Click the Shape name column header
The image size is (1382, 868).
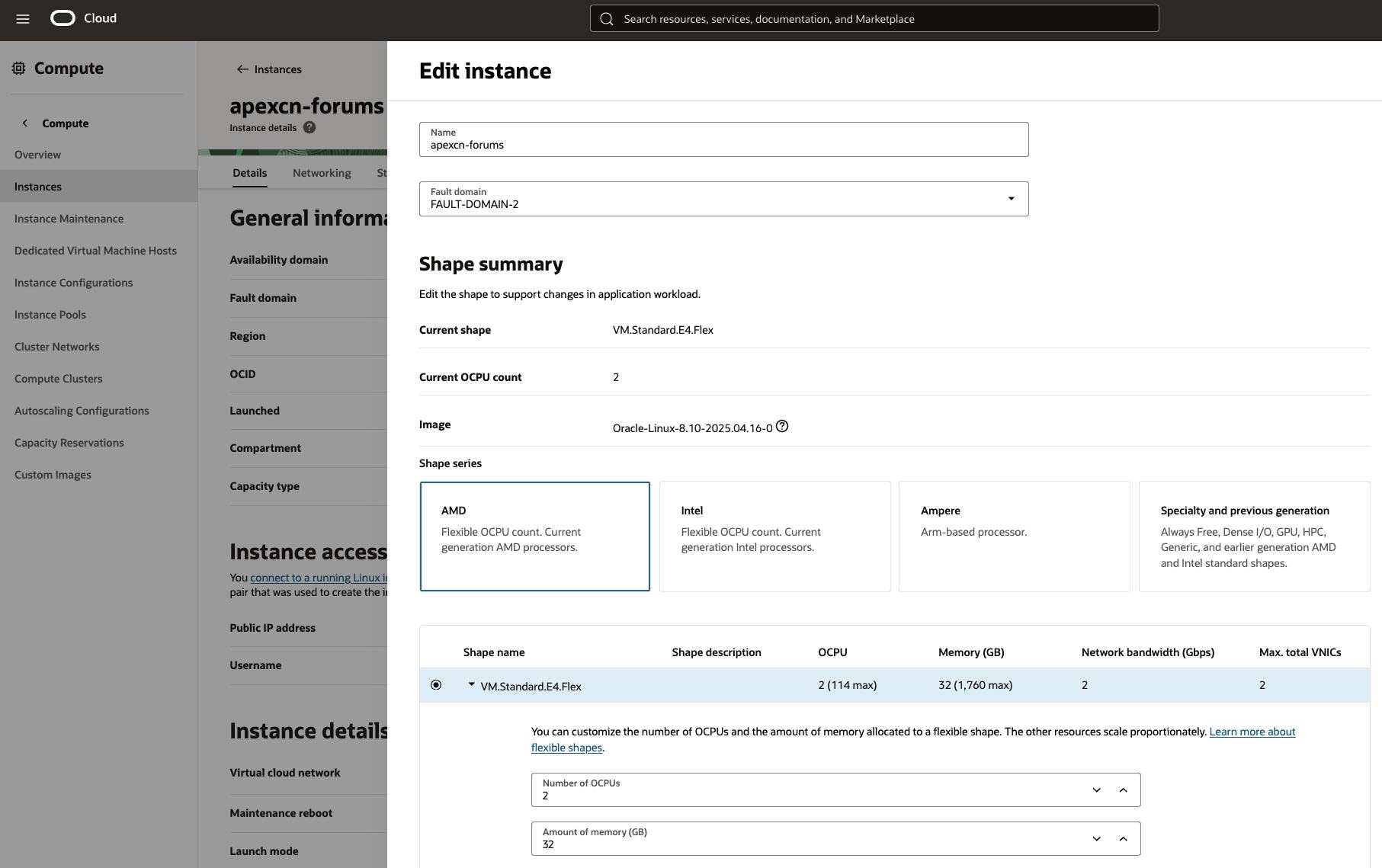click(x=494, y=652)
